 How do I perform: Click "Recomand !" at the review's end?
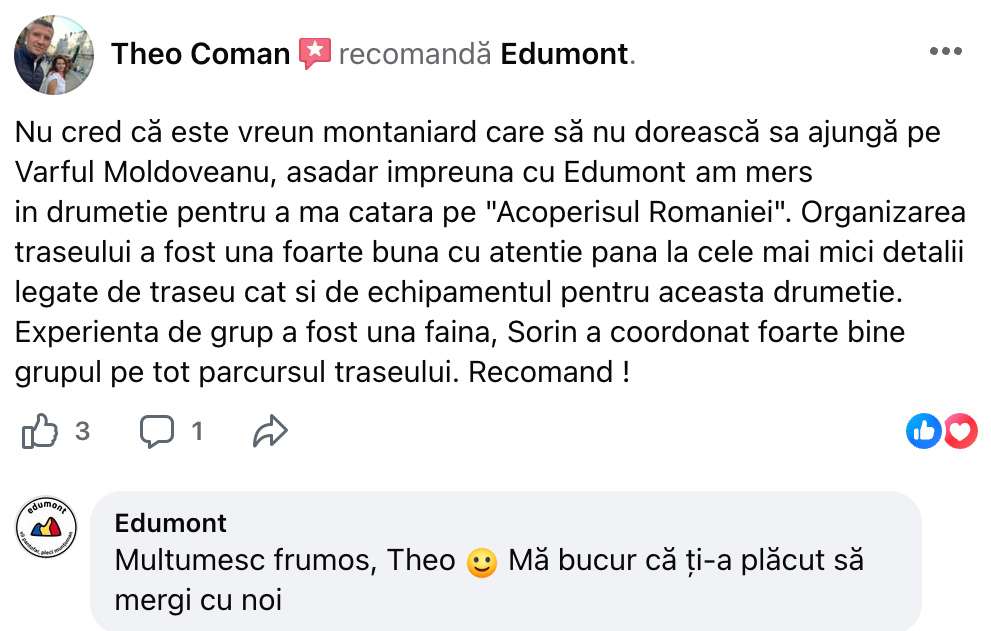[549, 373]
